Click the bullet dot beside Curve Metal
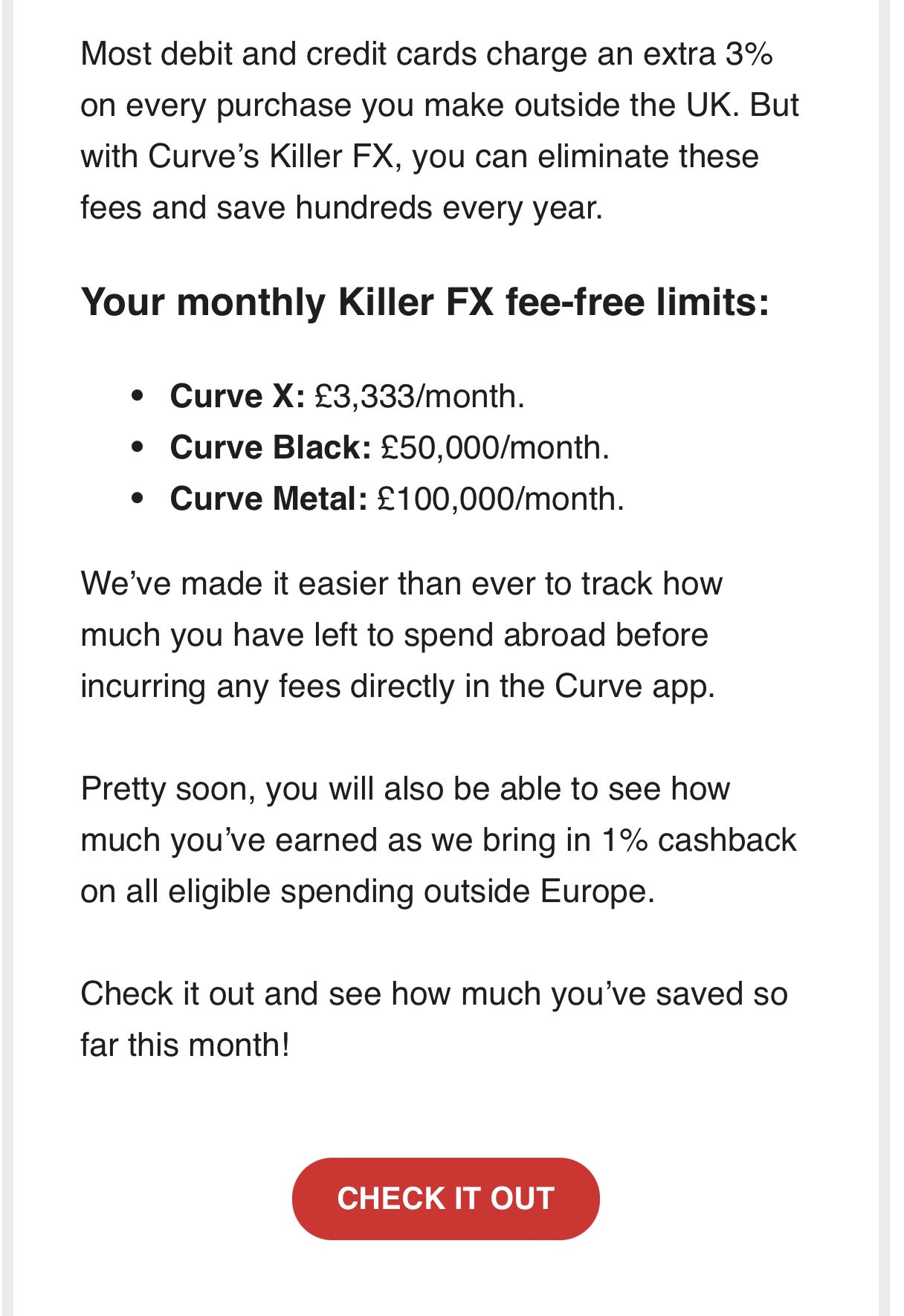The height and width of the screenshot is (1316, 904). tap(137, 499)
